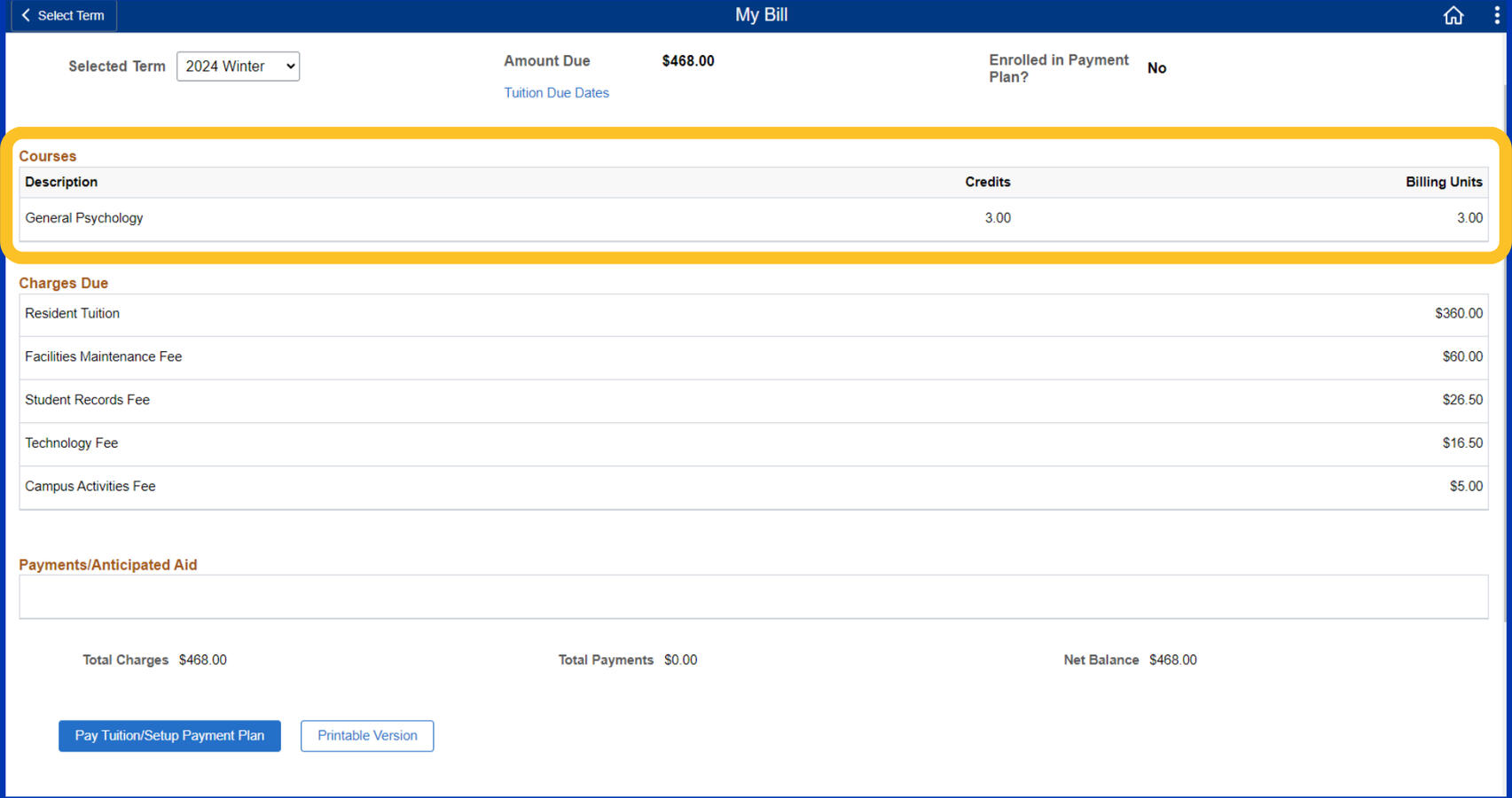Click the Student Records Fee row
1512x798 pixels.
88,400
